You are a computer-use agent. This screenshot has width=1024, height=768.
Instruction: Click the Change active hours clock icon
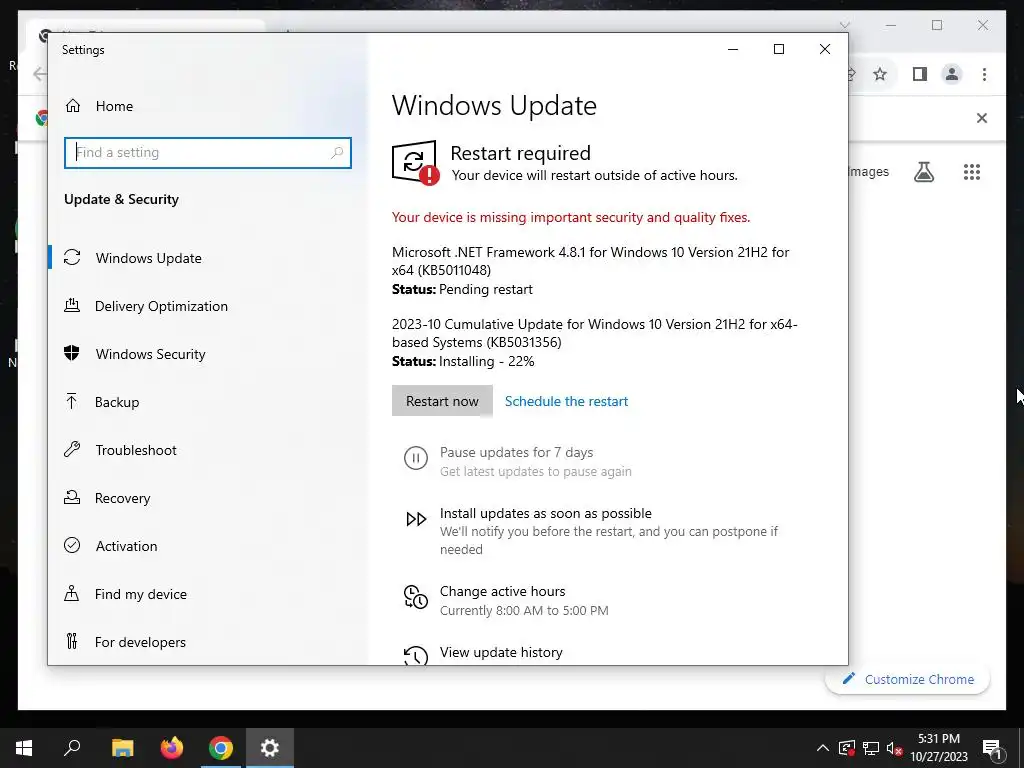click(416, 597)
